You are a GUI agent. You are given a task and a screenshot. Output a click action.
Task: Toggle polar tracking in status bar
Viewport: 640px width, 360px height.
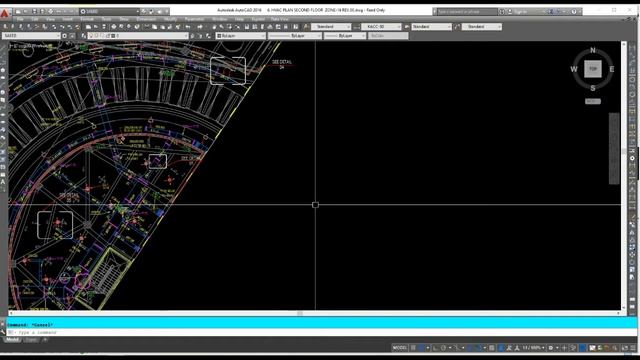pyautogui.click(x=444, y=348)
